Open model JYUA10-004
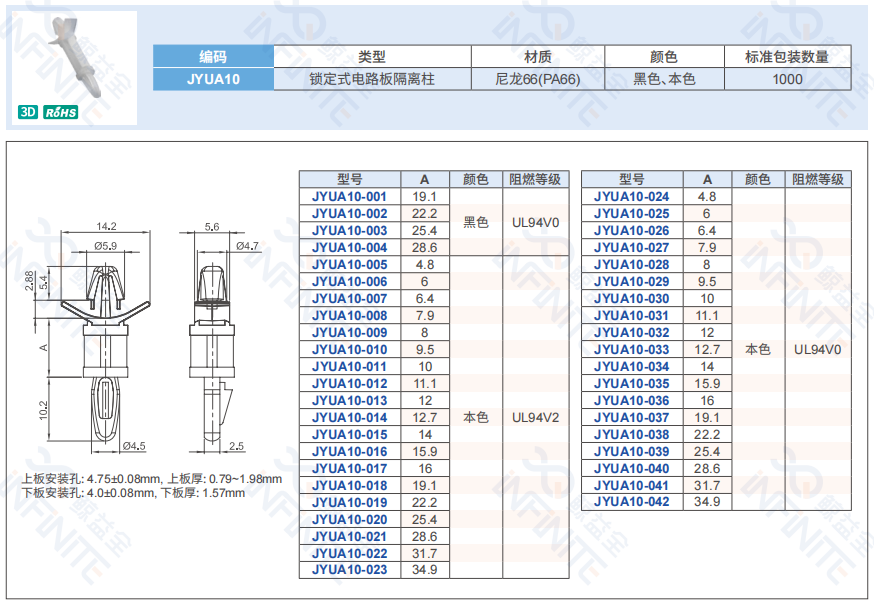This screenshot has height=606, width=874. click(x=349, y=248)
